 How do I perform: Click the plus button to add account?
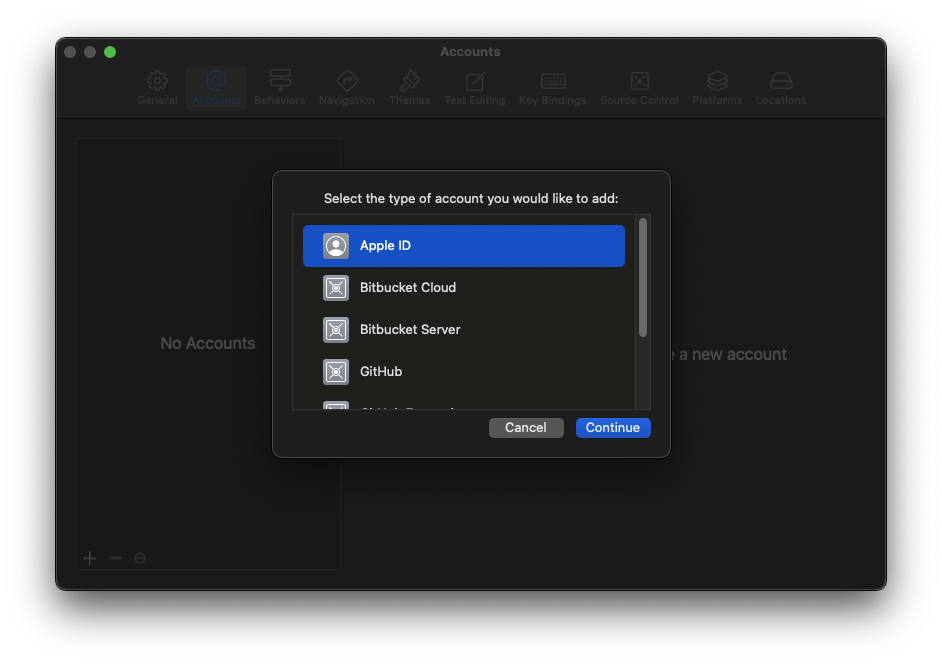pyautogui.click(x=90, y=558)
